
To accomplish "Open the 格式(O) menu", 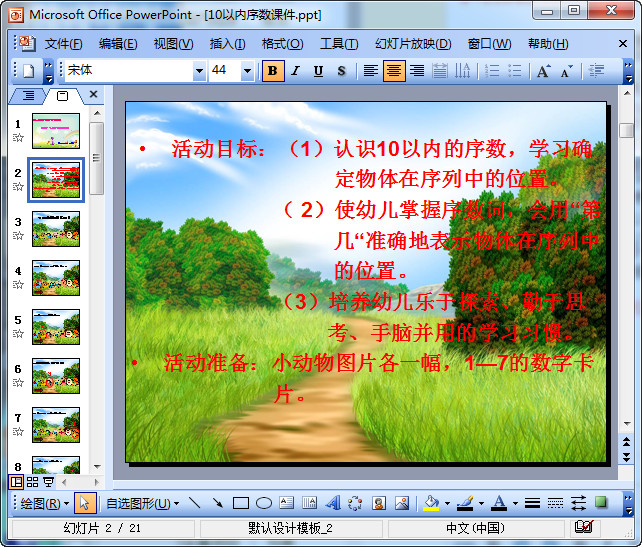I will pos(283,44).
